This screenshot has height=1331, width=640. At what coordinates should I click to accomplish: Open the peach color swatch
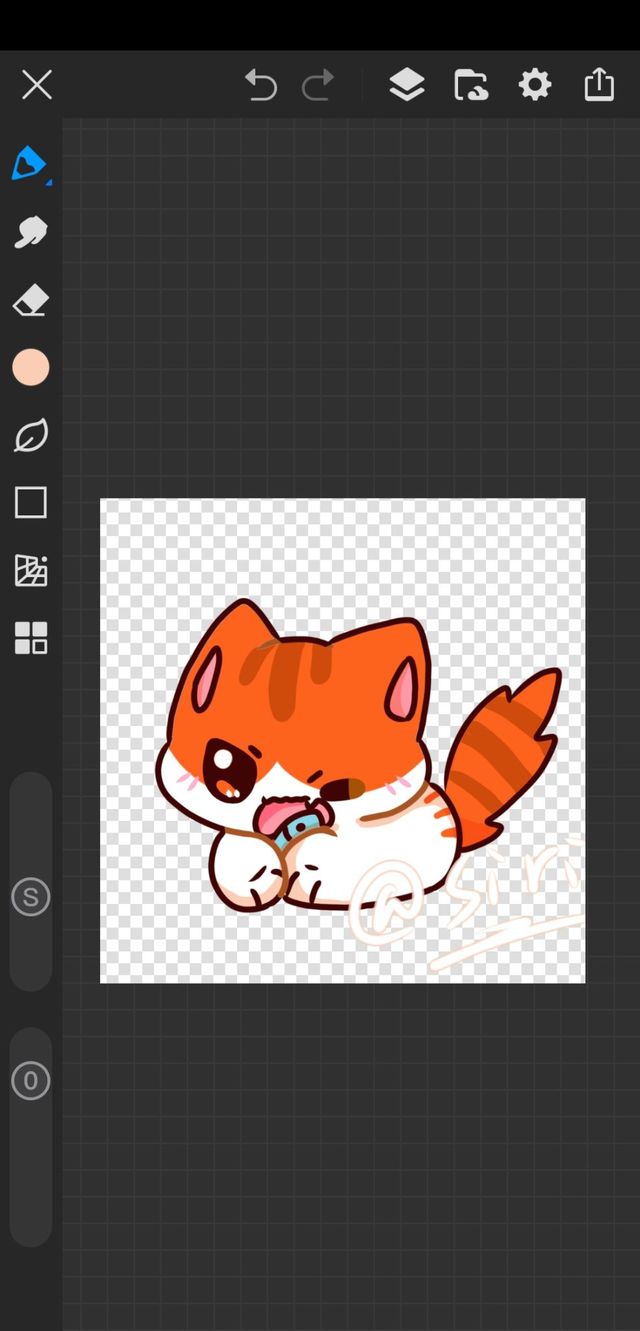click(x=30, y=368)
